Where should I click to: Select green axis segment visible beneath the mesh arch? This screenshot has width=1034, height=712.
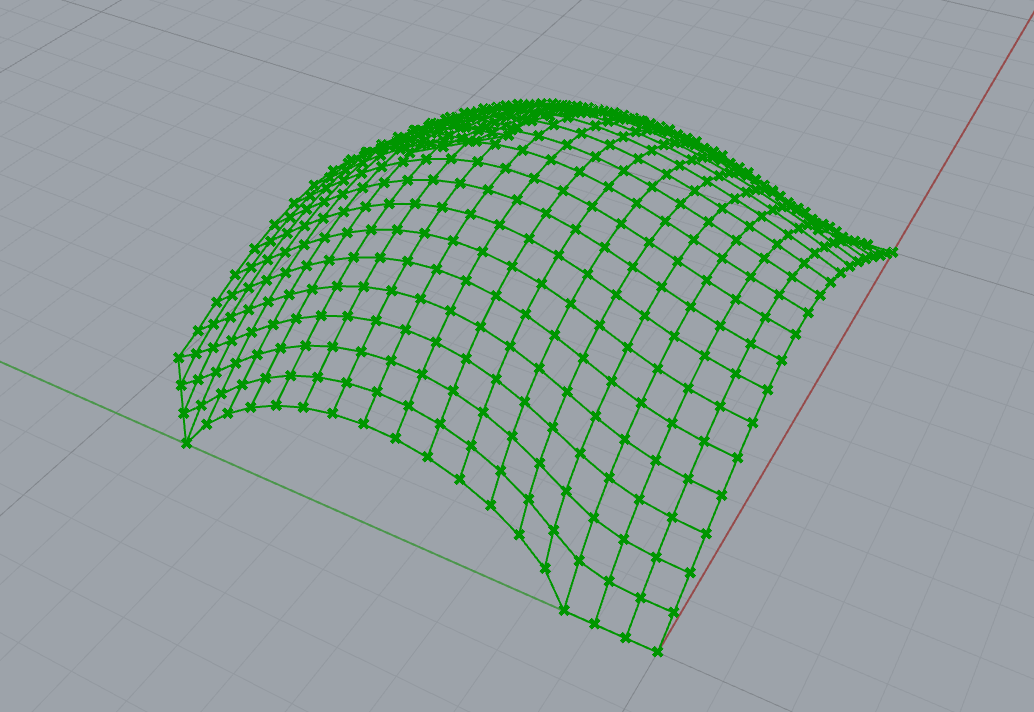click(400, 532)
